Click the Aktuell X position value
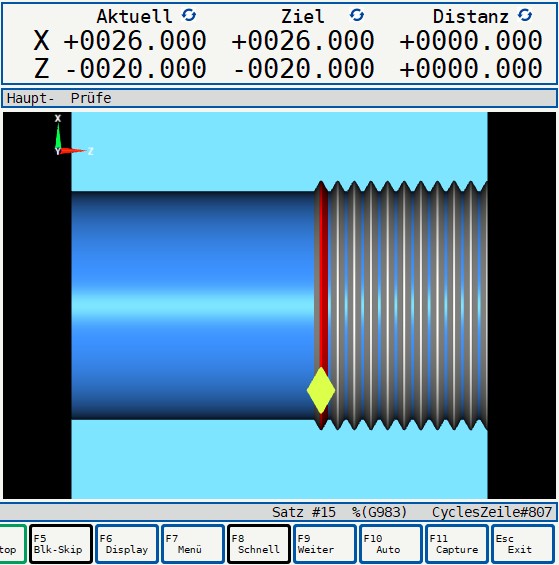 tap(135, 40)
